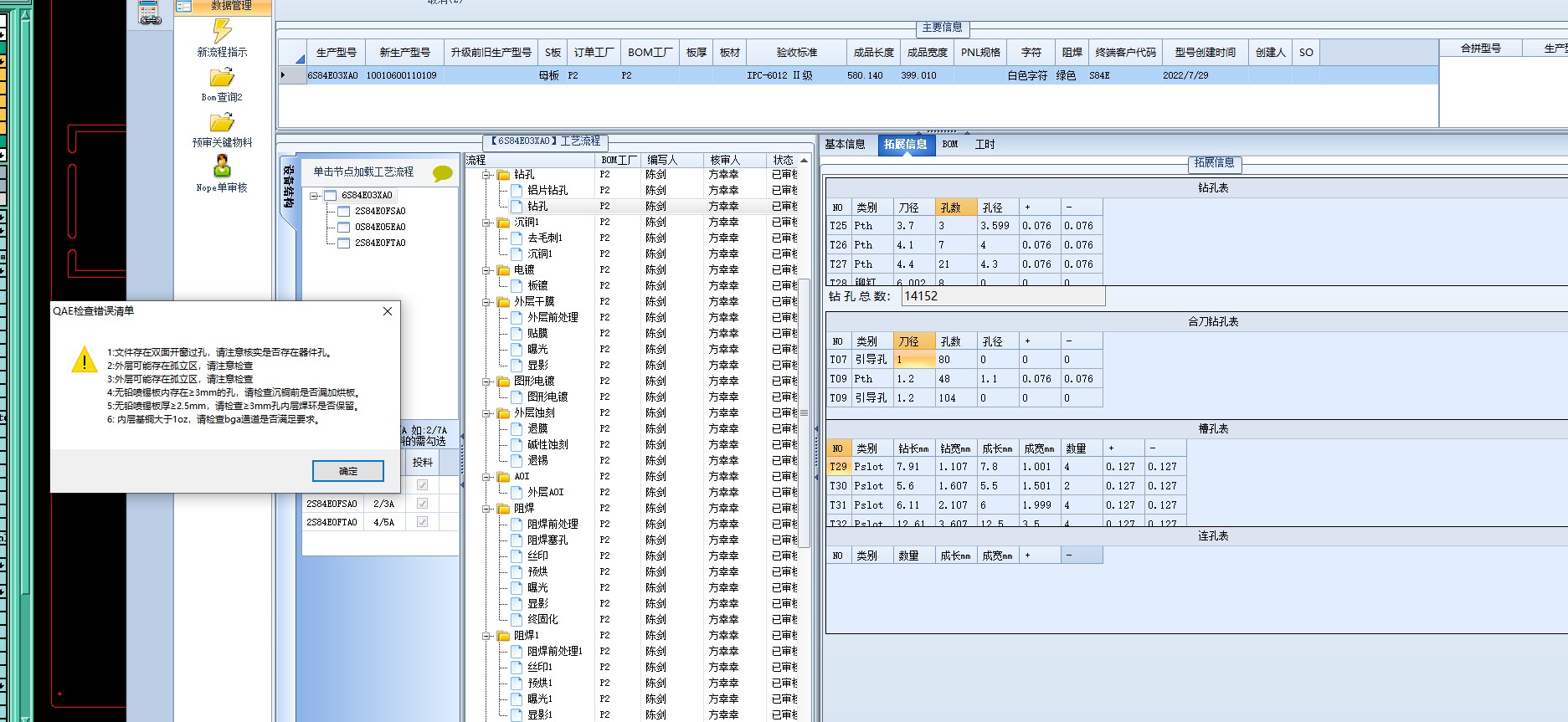The width and height of the screenshot is (1568, 722).
Task: Close the QAE检查错误清单 dialog
Action: pos(387,311)
